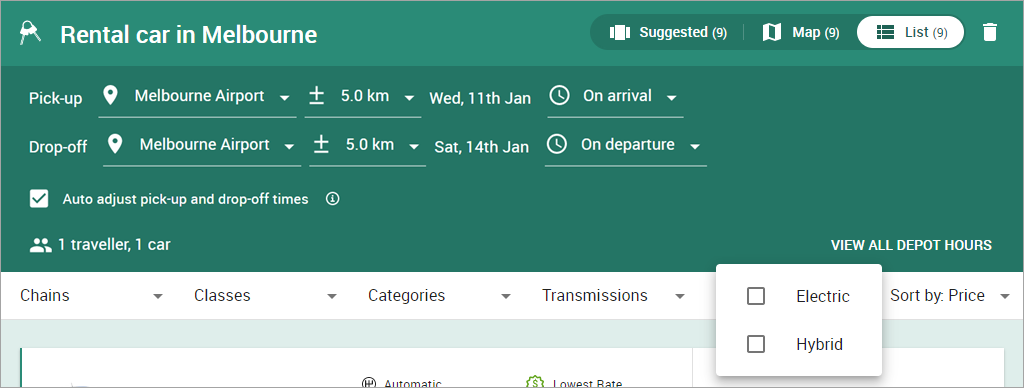This screenshot has width=1024, height=388.
Task: Click the clock icon next to On departure
Action: pos(556,144)
